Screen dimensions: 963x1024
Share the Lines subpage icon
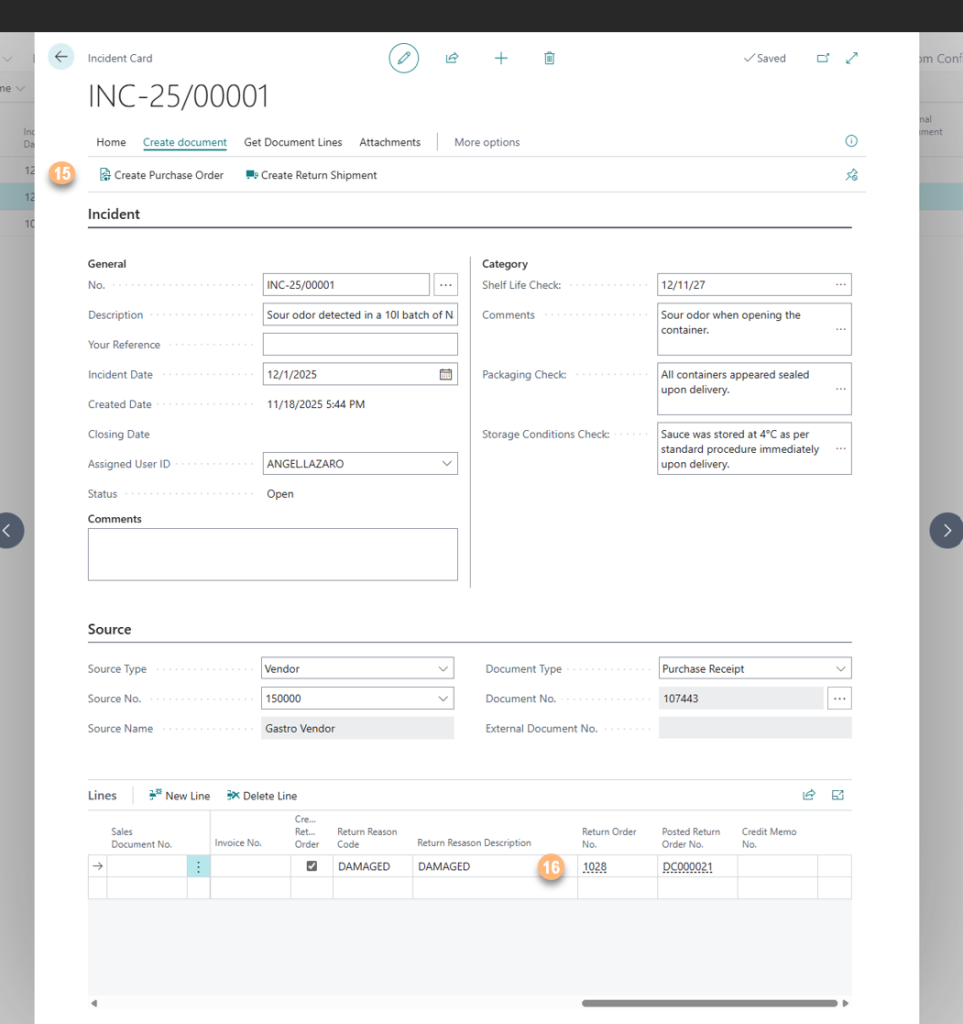coord(809,795)
